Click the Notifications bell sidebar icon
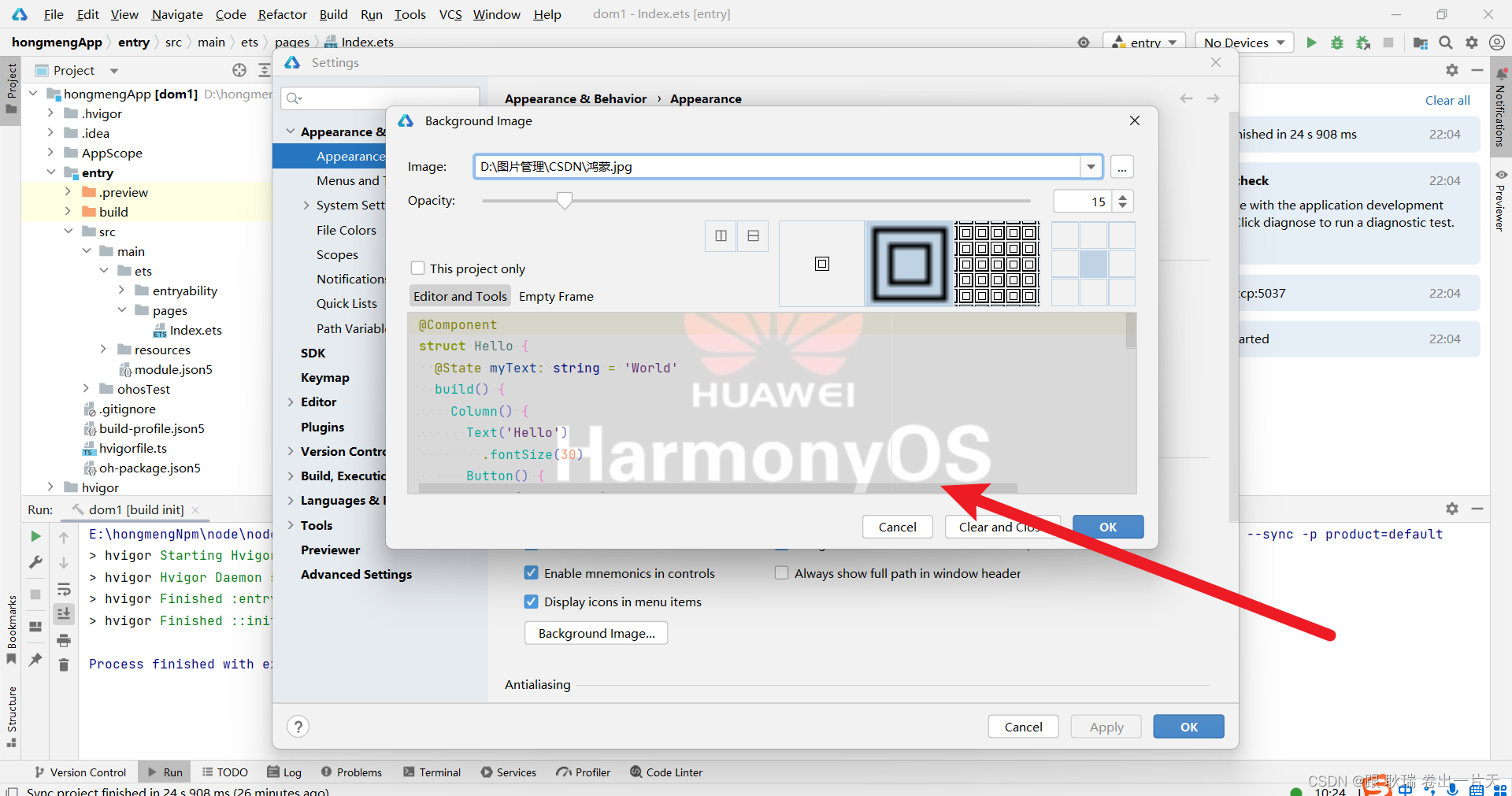 [x=1501, y=74]
